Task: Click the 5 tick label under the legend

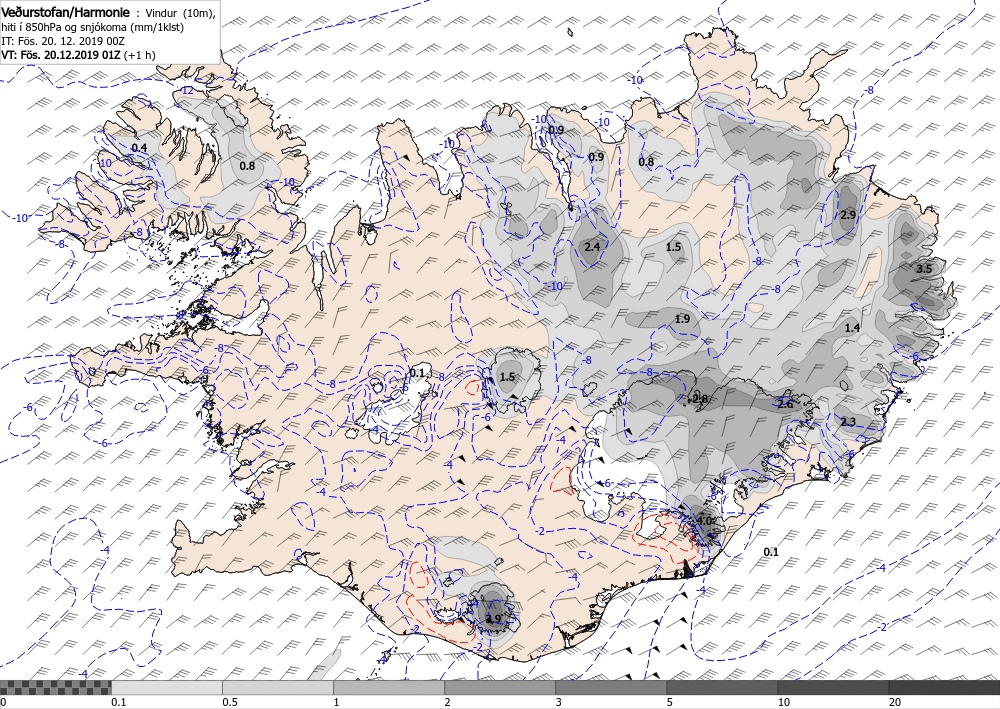Action: pyautogui.click(x=670, y=703)
